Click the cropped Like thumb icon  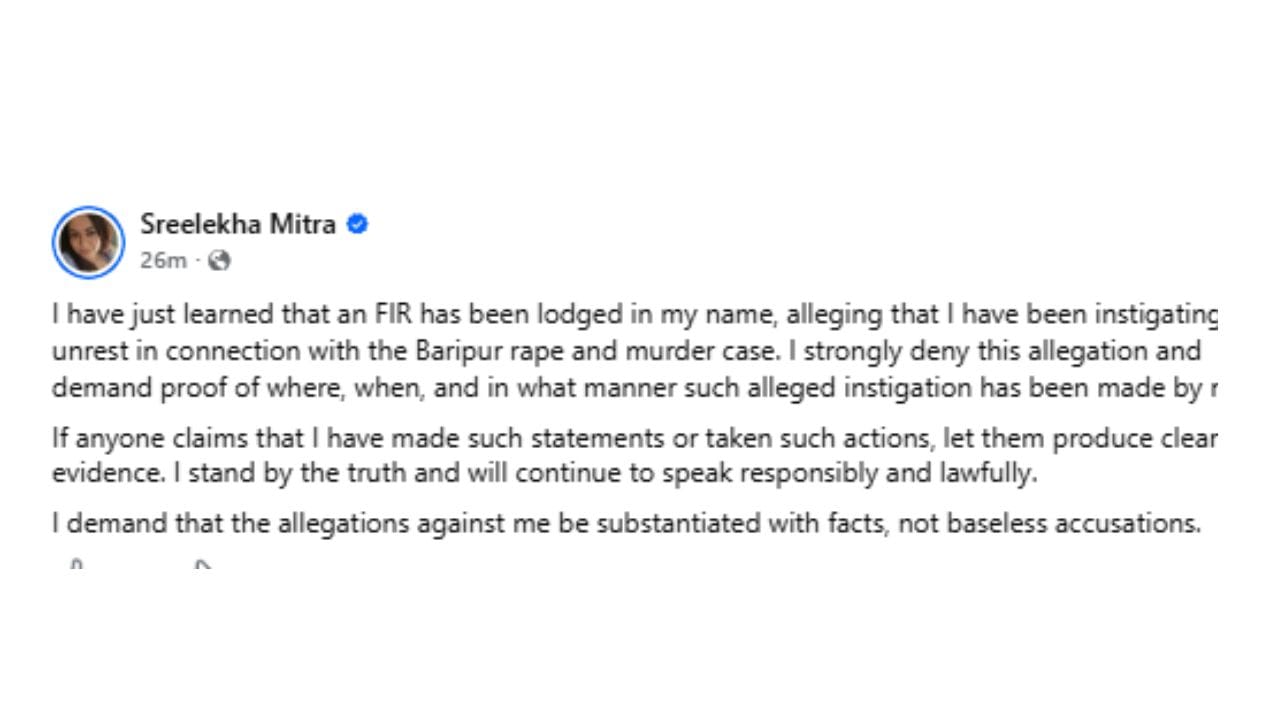77,565
